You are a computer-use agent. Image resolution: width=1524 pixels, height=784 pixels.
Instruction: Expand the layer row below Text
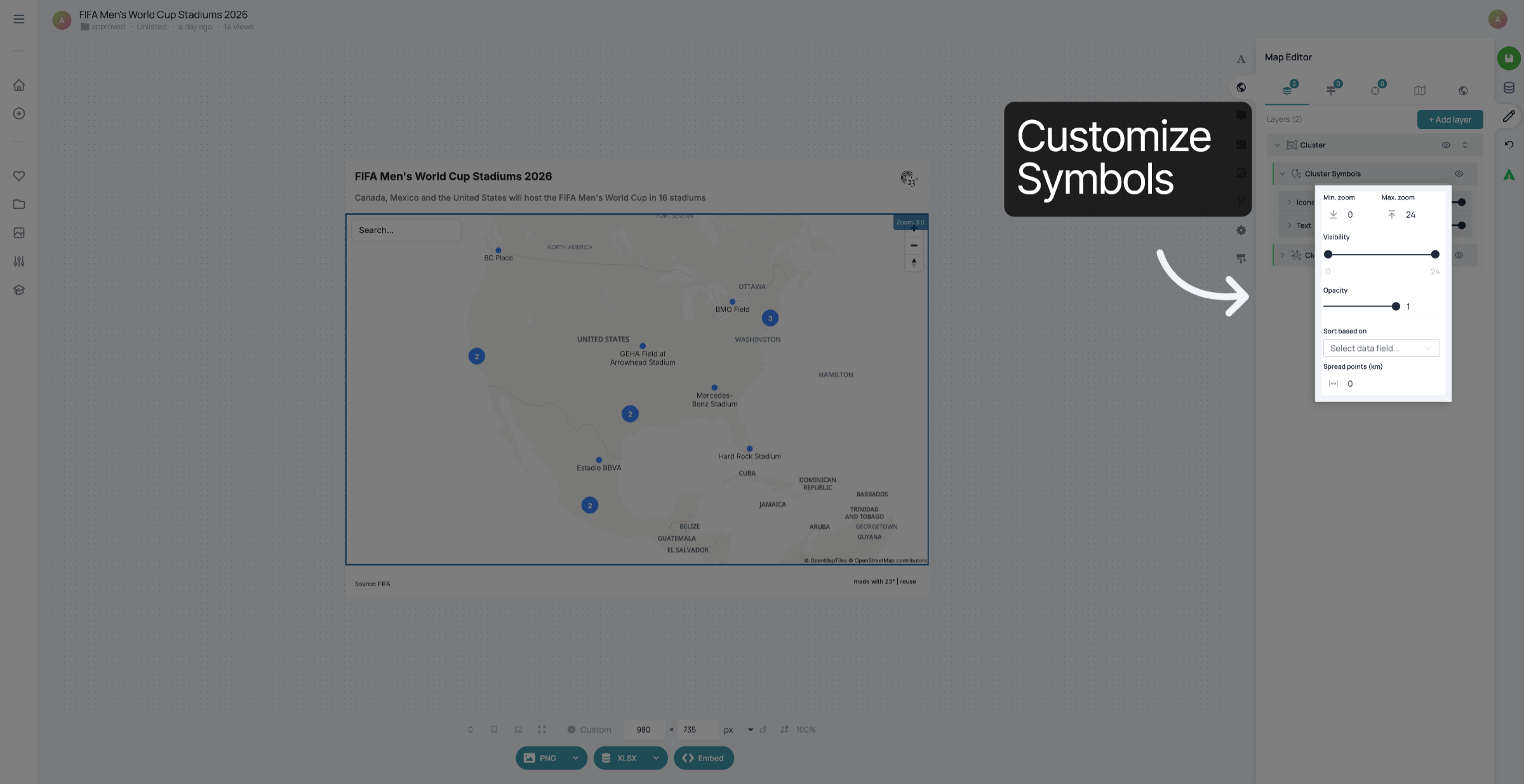click(x=1283, y=255)
